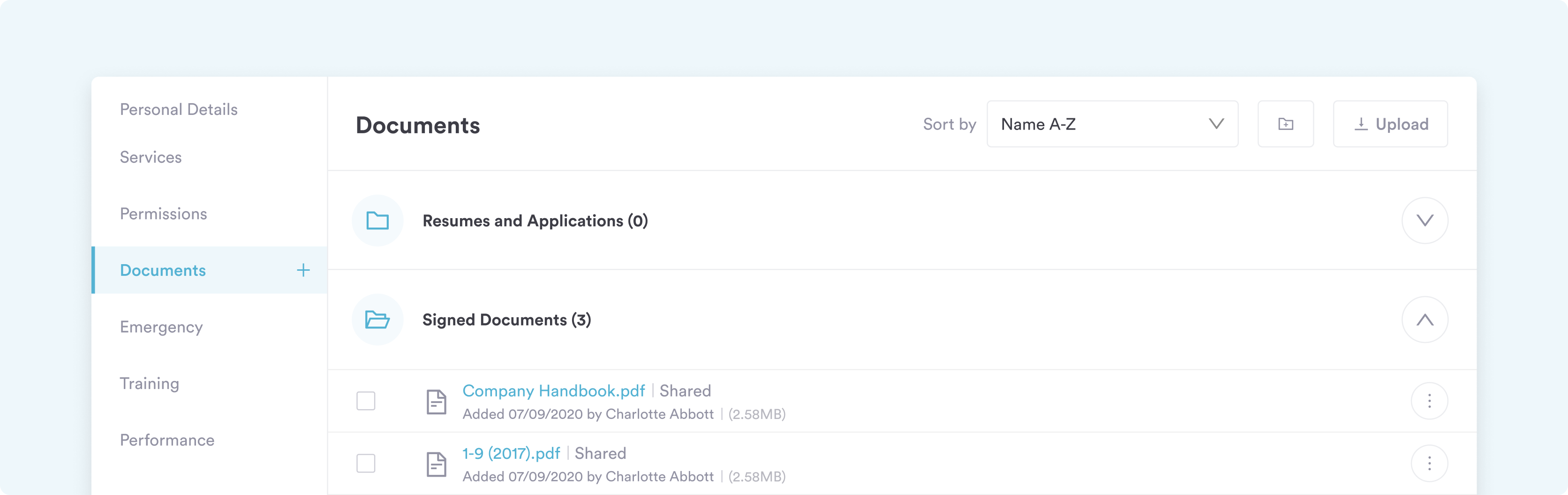Open the Permissions sidebar item
Image resolution: width=1568 pixels, height=495 pixels.
(163, 213)
